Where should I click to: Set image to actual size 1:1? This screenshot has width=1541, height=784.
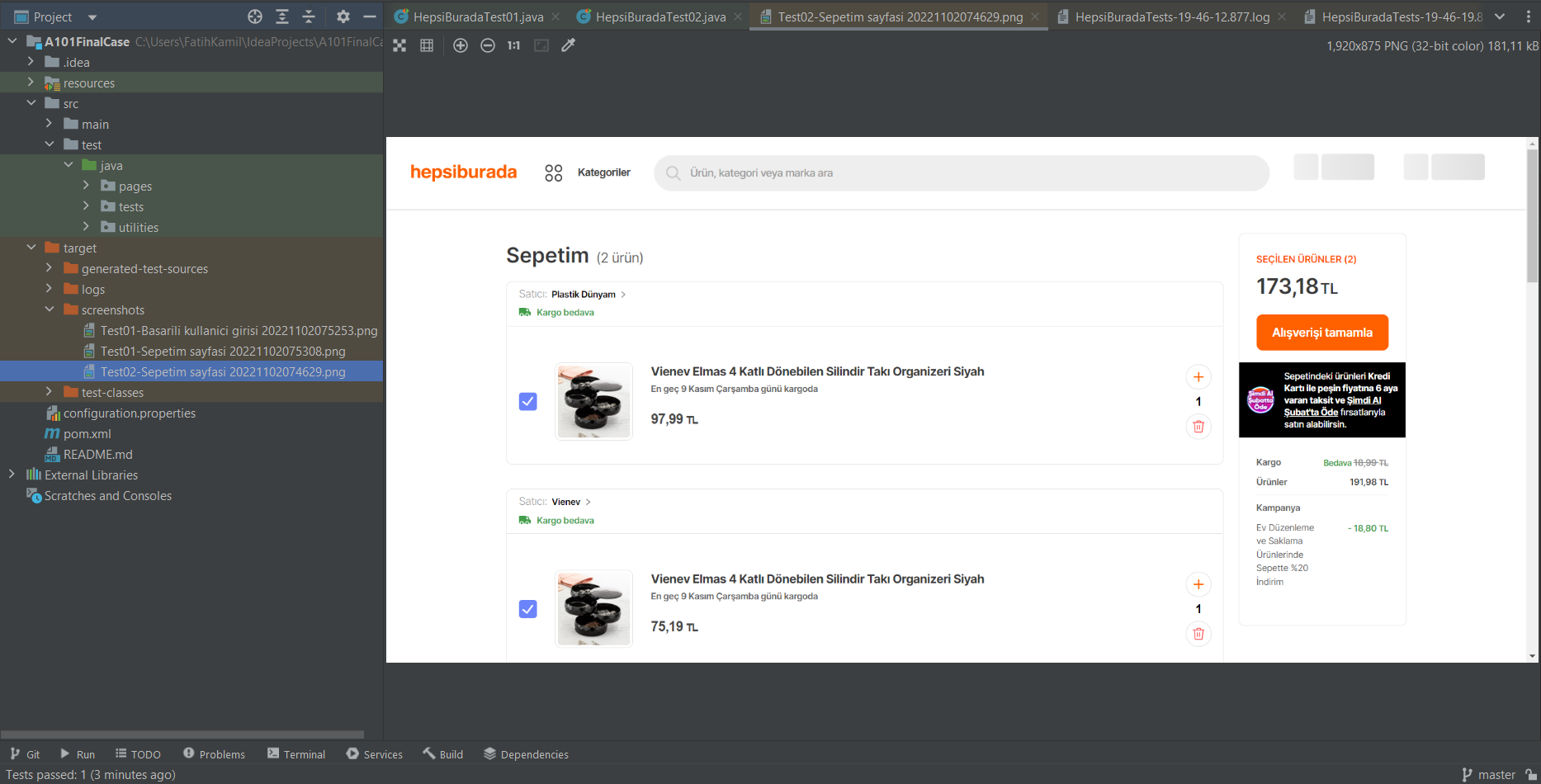[x=513, y=46]
